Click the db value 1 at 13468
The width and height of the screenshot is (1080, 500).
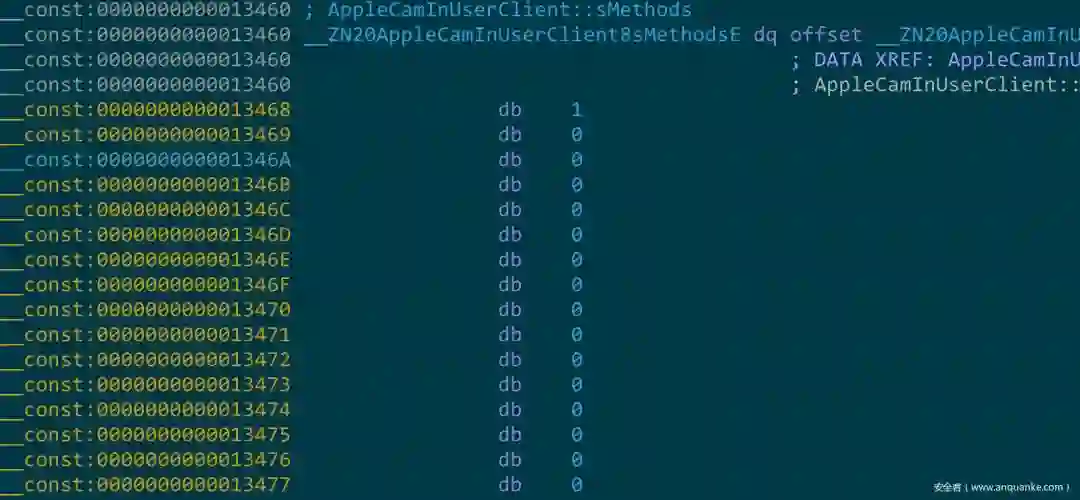577,110
